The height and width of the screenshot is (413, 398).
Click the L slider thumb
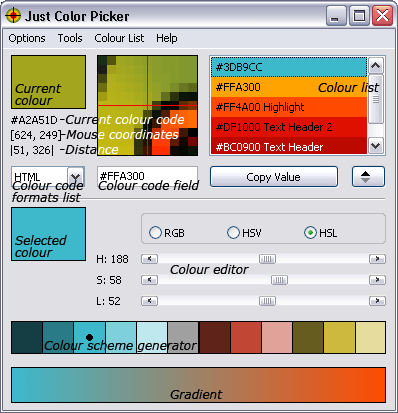tap(267, 301)
